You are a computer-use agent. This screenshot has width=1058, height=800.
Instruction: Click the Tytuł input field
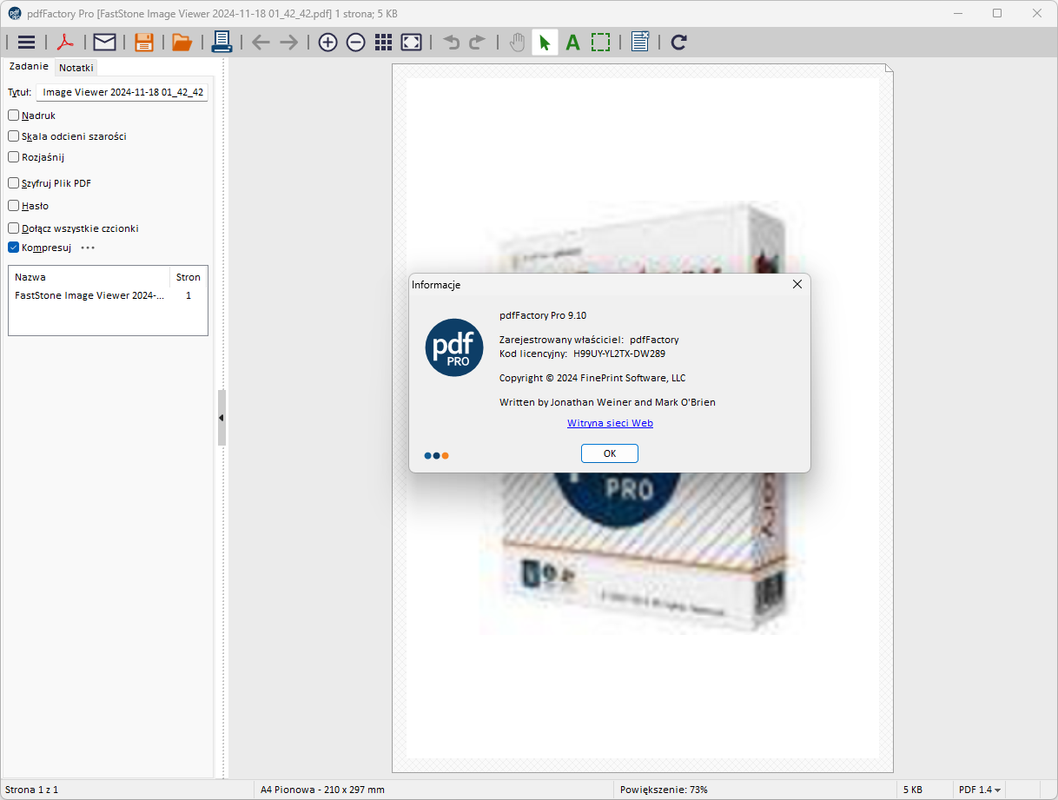[122, 92]
